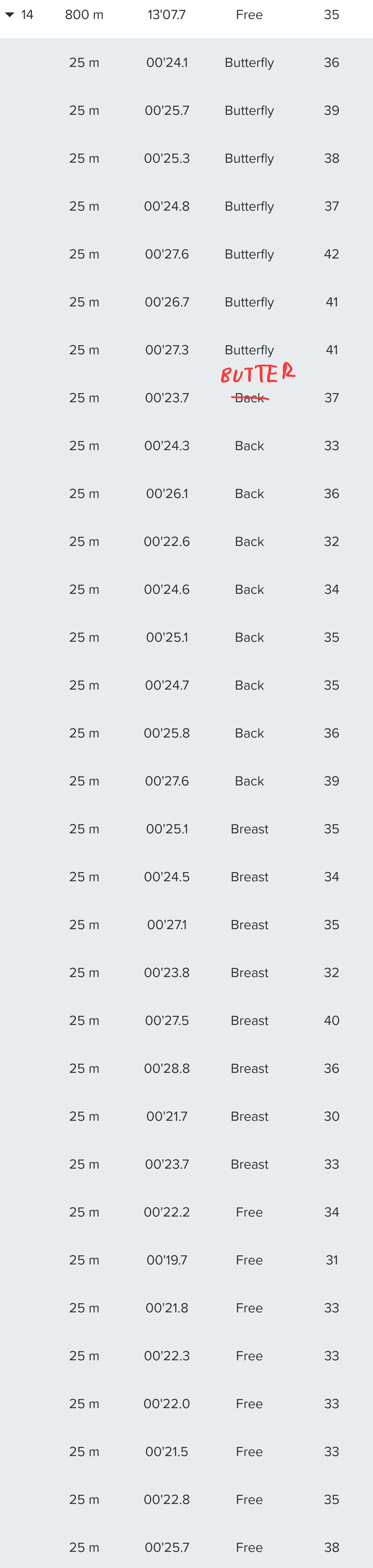
Task: Click the Free label in the 800 m row
Action: pos(249,15)
